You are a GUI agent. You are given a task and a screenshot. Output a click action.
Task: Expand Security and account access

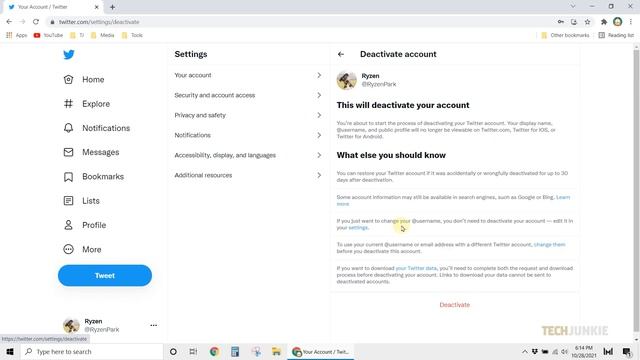(x=248, y=95)
